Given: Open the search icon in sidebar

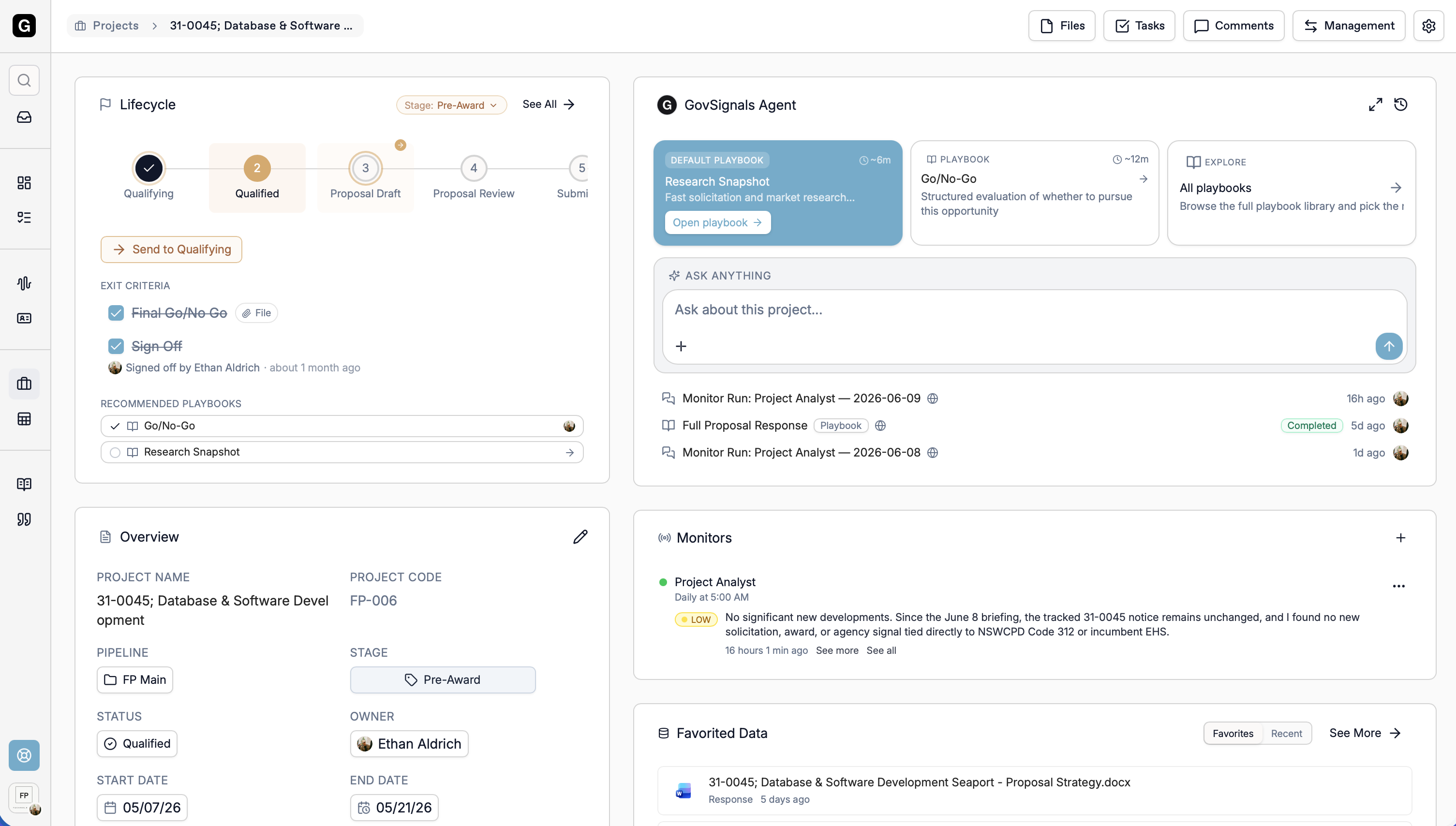Looking at the screenshot, I should coord(24,80).
